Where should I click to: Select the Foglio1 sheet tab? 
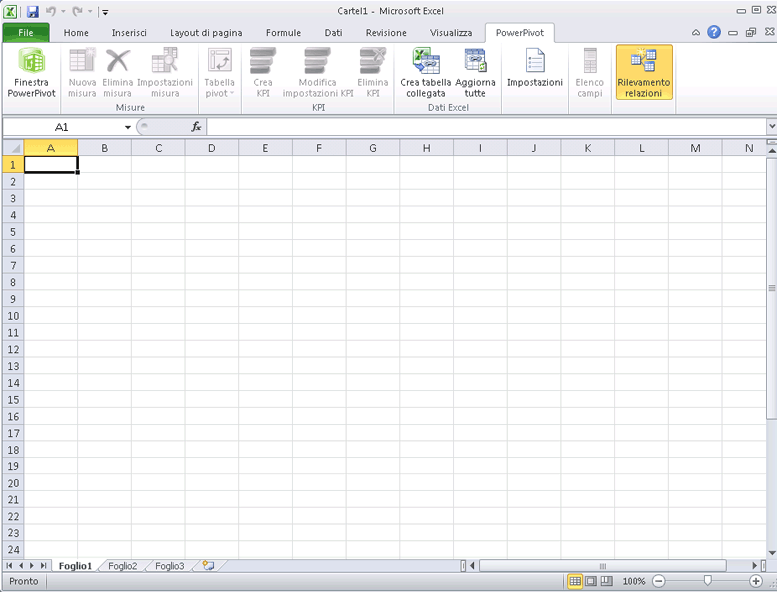[x=75, y=566]
